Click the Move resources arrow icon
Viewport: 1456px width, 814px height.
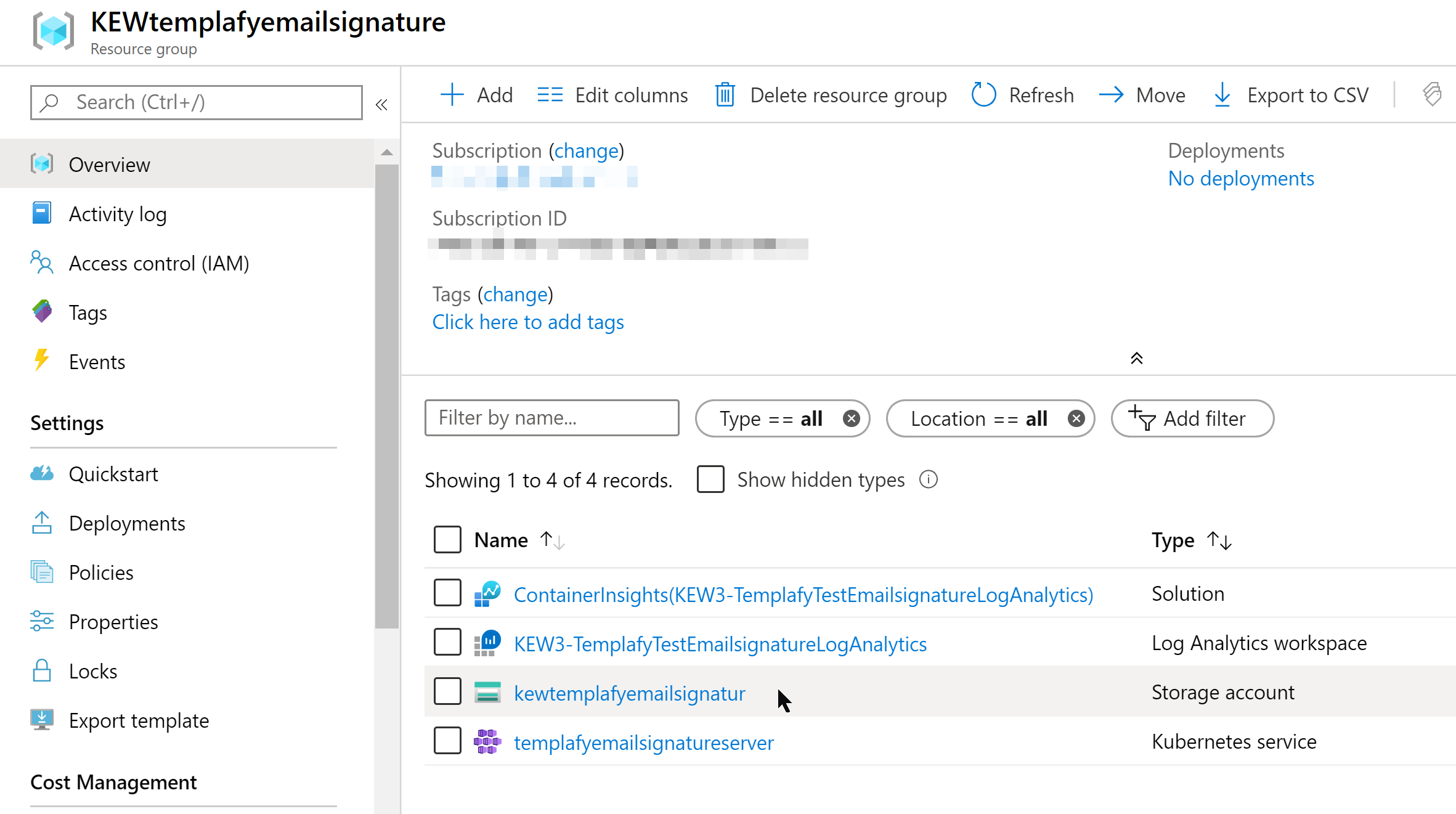[x=1110, y=94]
